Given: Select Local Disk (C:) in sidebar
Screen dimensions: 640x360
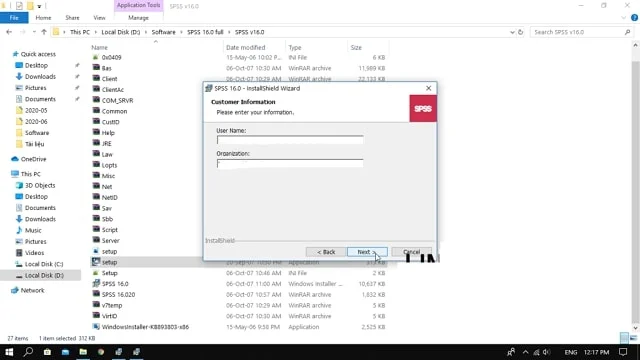Looking at the screenshot, I should (44, 264).
